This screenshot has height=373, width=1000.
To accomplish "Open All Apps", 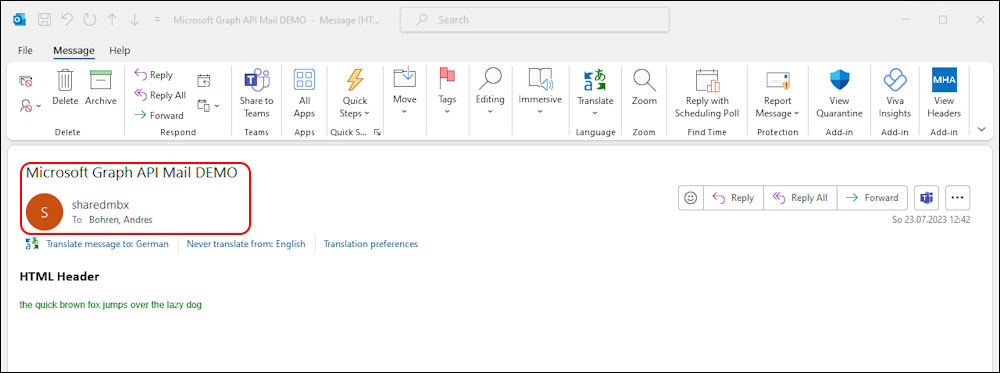I will click(x=304, y=94).
